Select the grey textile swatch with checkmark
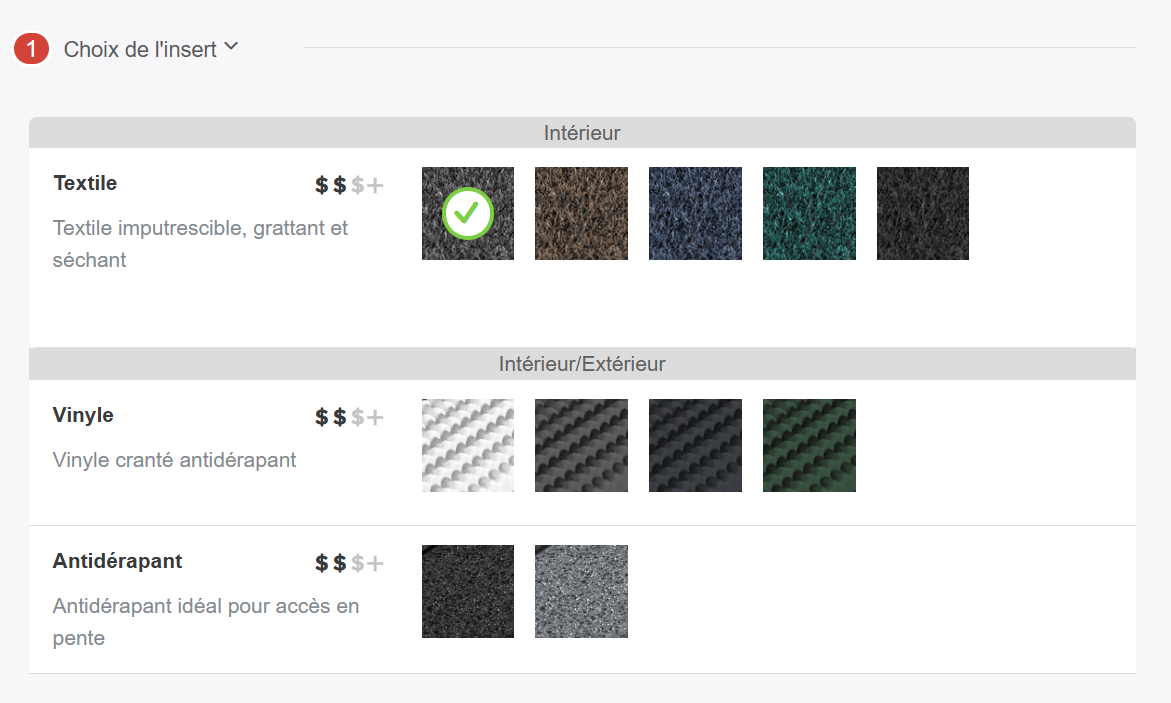This screenshot has height=703, width=1171. pos(468,213)
